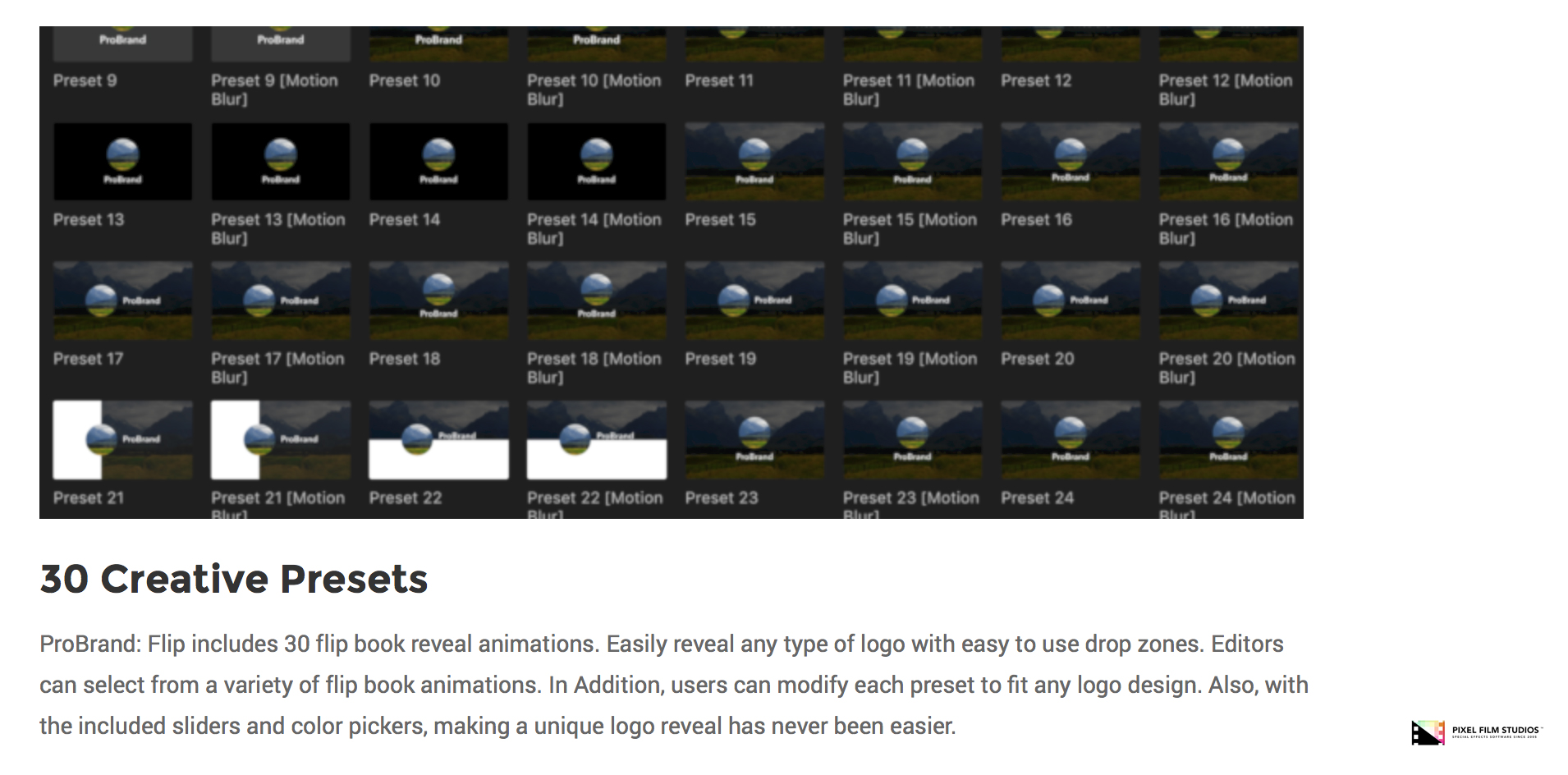Click the "Preset 17 [Motion Blur]" caption text
1568x775 pixels.
tap(278, 368)
